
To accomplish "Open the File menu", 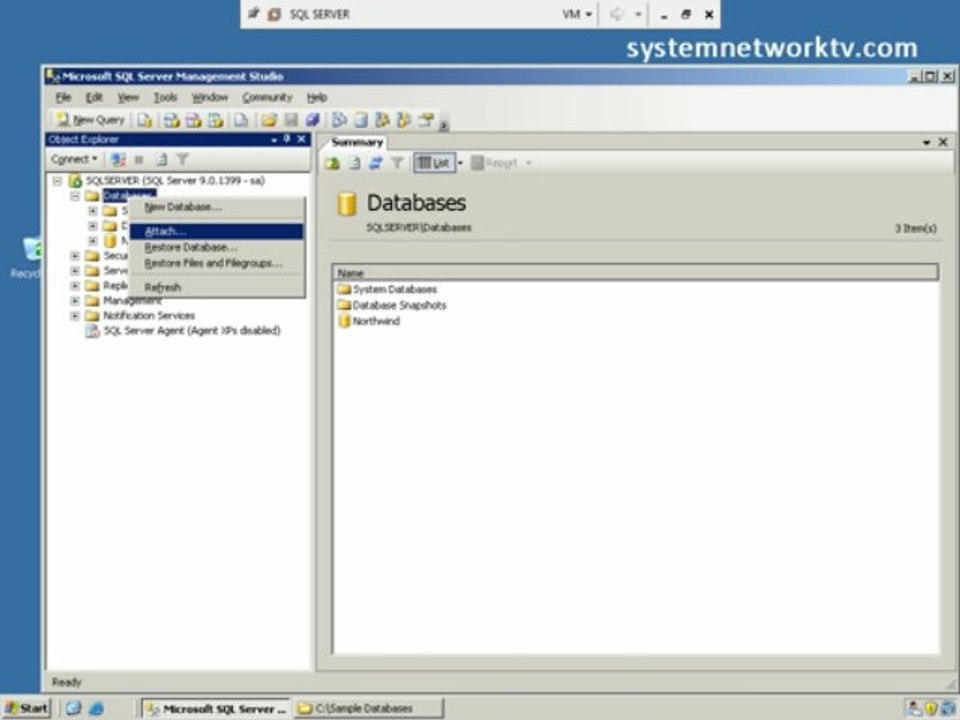I will pyautogui.click(x=64, y=97).
